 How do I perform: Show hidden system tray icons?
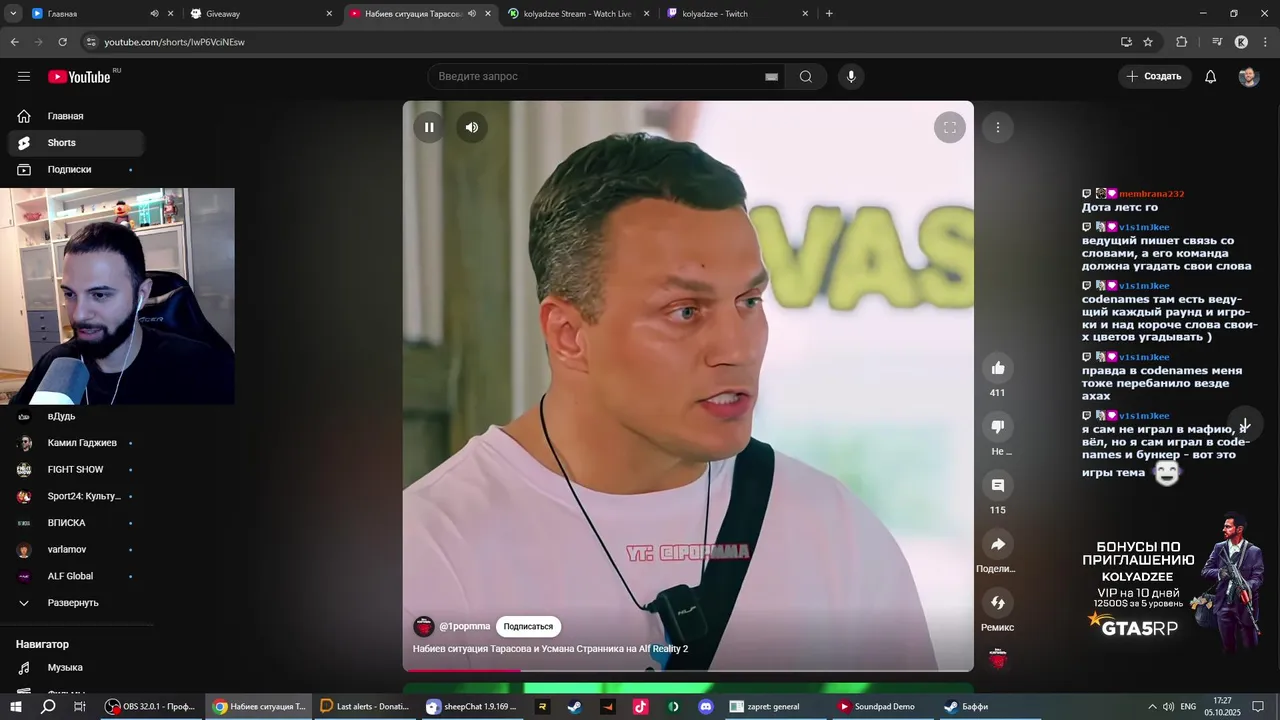click(1152, 706)
